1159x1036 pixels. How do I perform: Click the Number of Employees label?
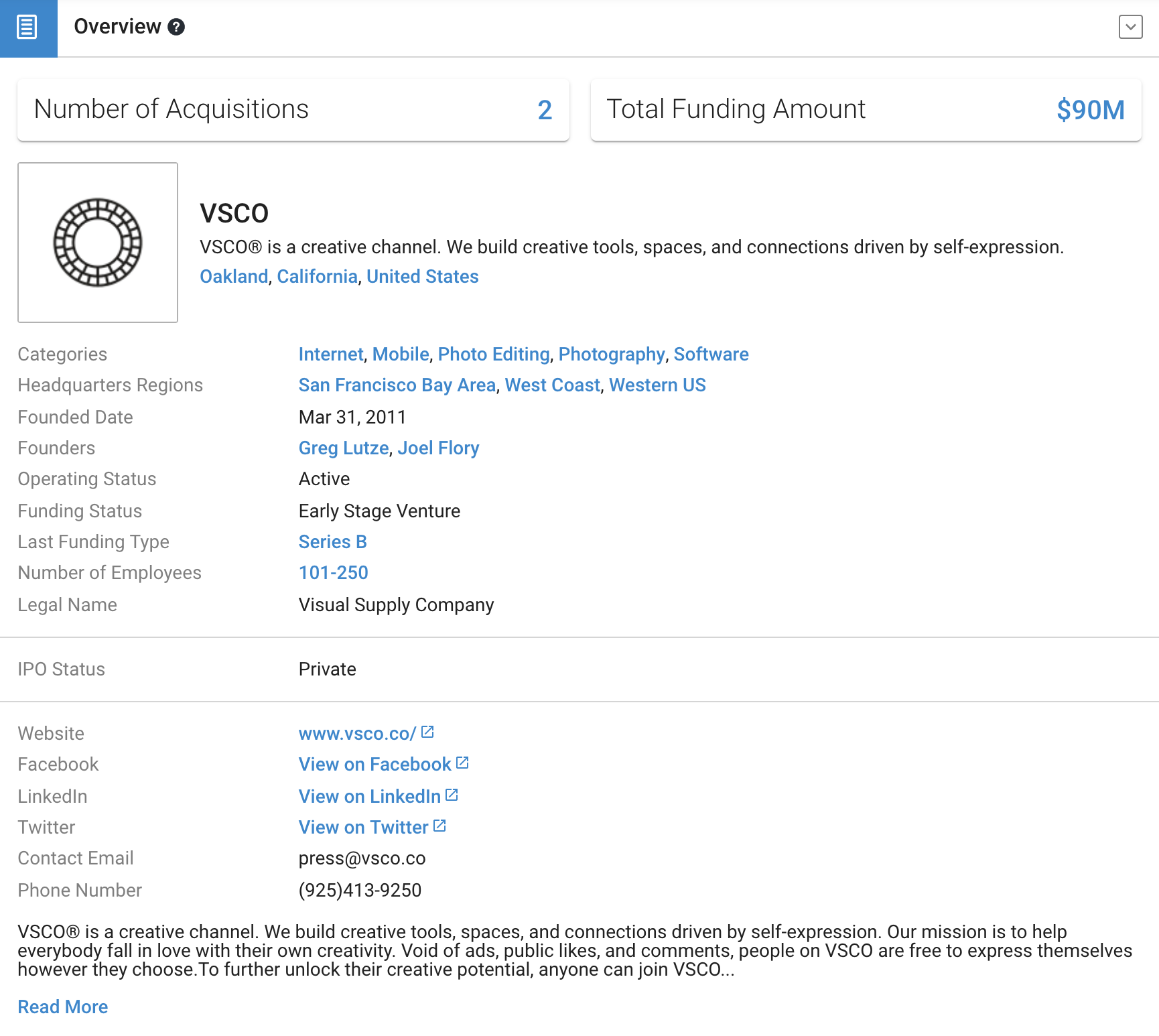pyautogui.click(x=109, y=573)
